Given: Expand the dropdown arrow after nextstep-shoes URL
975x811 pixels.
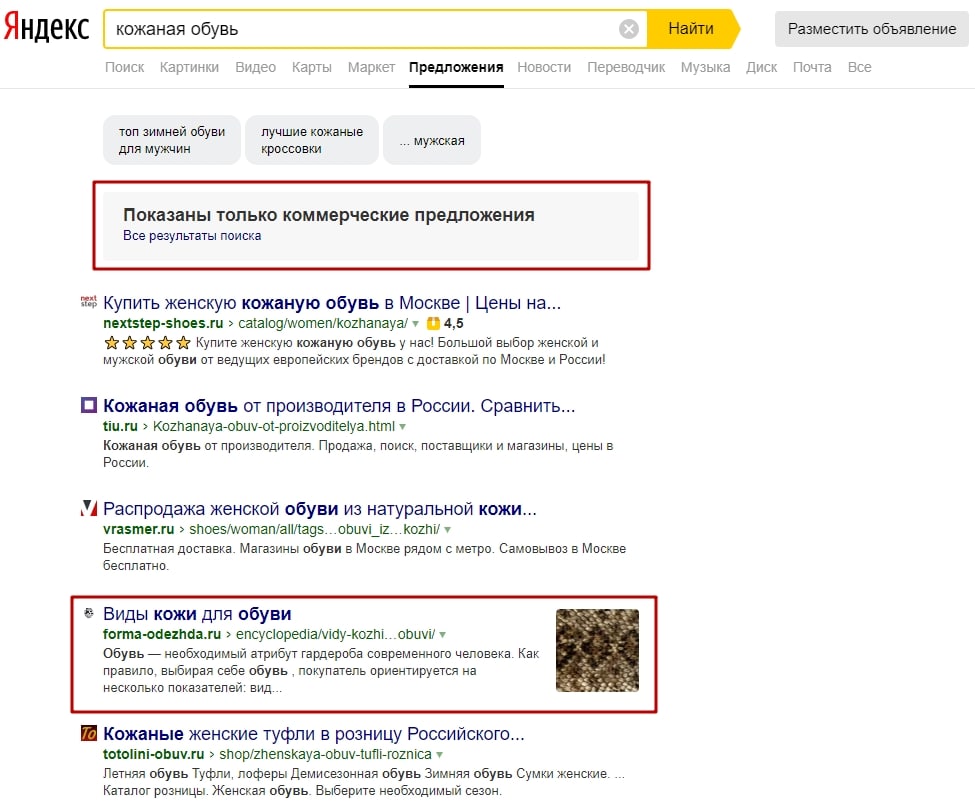Looking at the screenshot, I should (x=415, y=324).
